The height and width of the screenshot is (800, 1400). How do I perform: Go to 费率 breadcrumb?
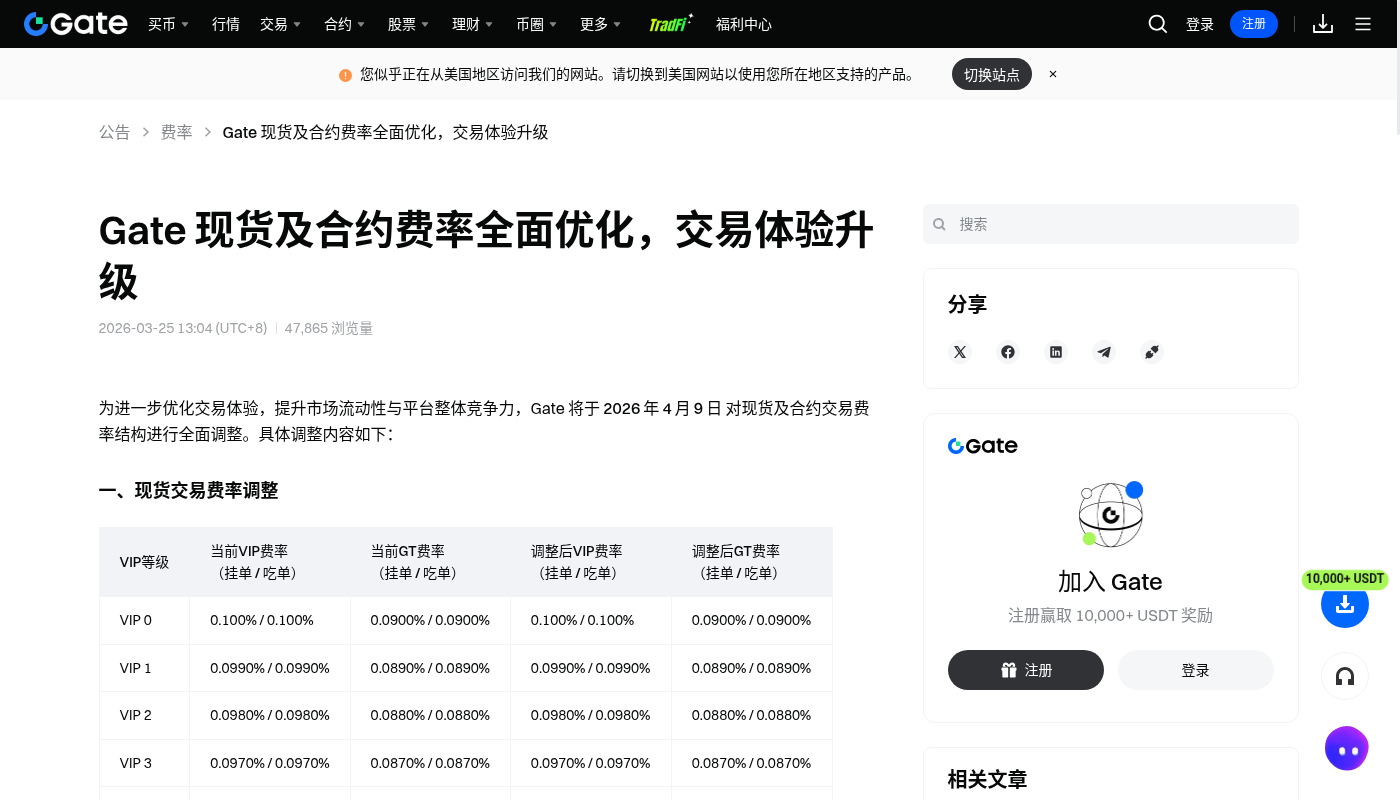(x=176, y=132)
